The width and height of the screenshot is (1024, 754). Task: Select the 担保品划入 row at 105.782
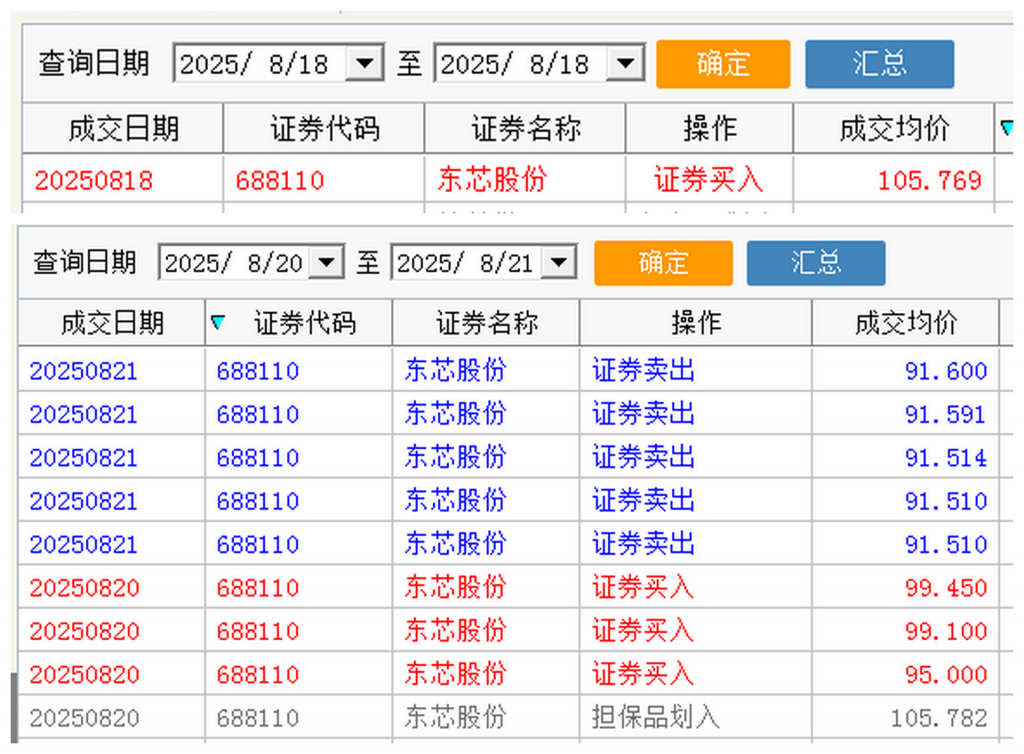pos(500,718)
